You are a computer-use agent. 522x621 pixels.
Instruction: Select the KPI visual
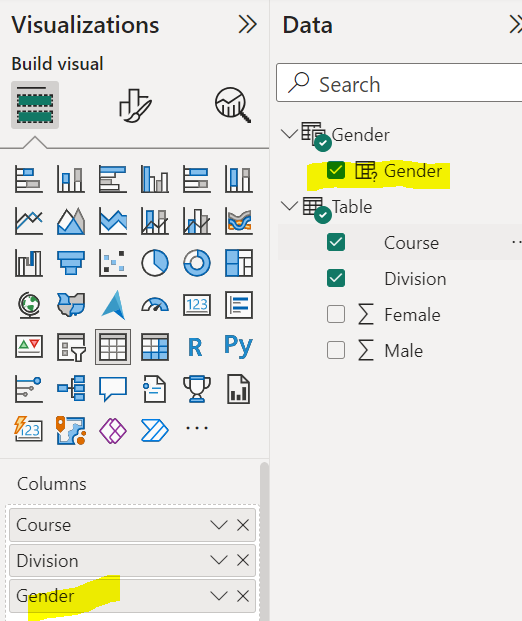click(29, 347)
